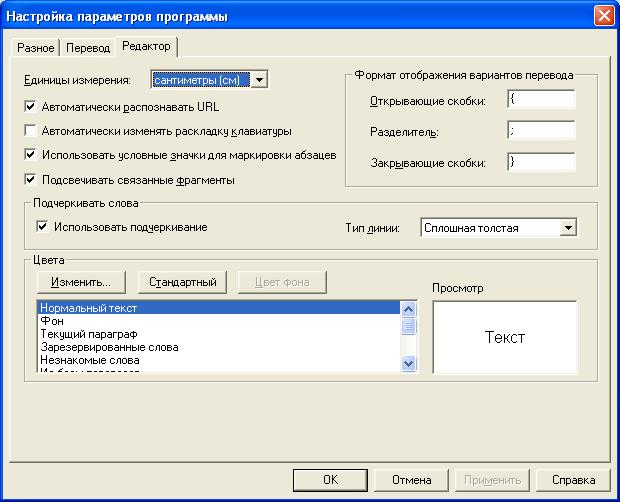Click the colors list scroll down arrow
The width and height of the screenshot is (620, 502).
[408, 363]
